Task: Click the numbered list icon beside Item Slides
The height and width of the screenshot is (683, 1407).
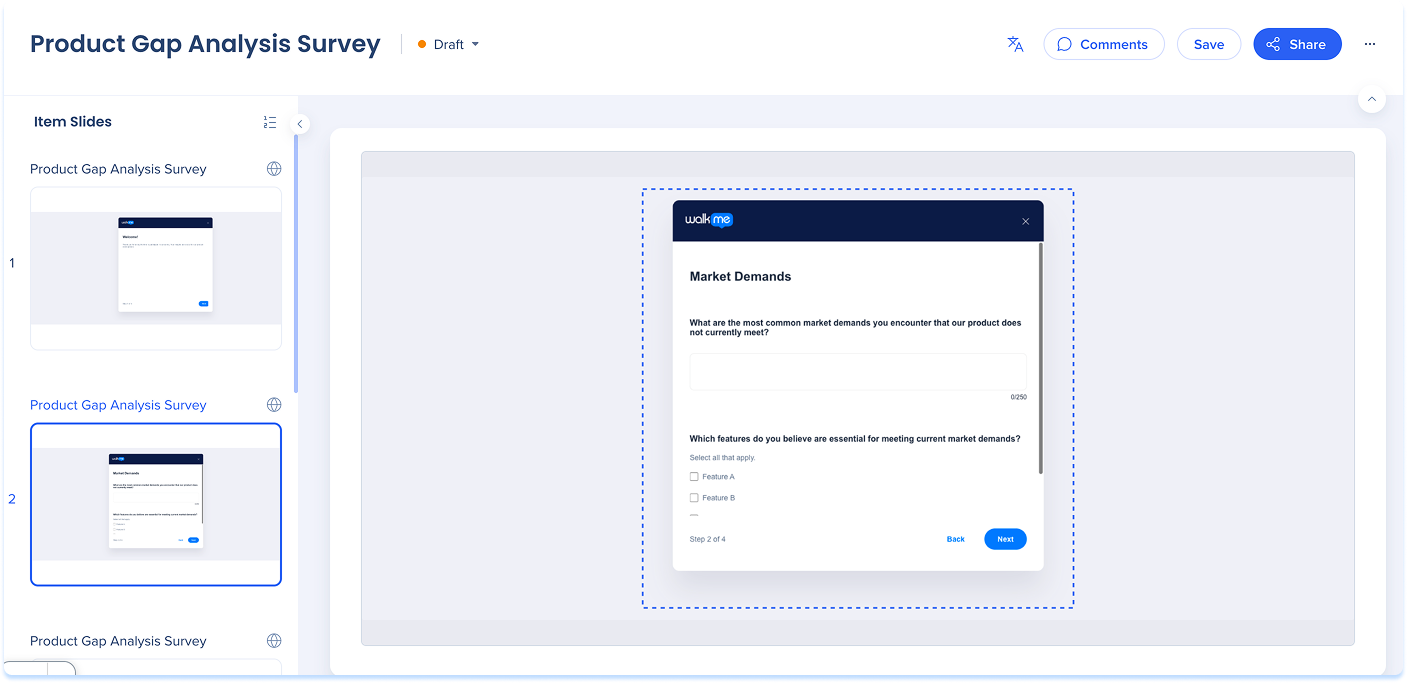Action: pyautogui.click(x=270, y=122)
